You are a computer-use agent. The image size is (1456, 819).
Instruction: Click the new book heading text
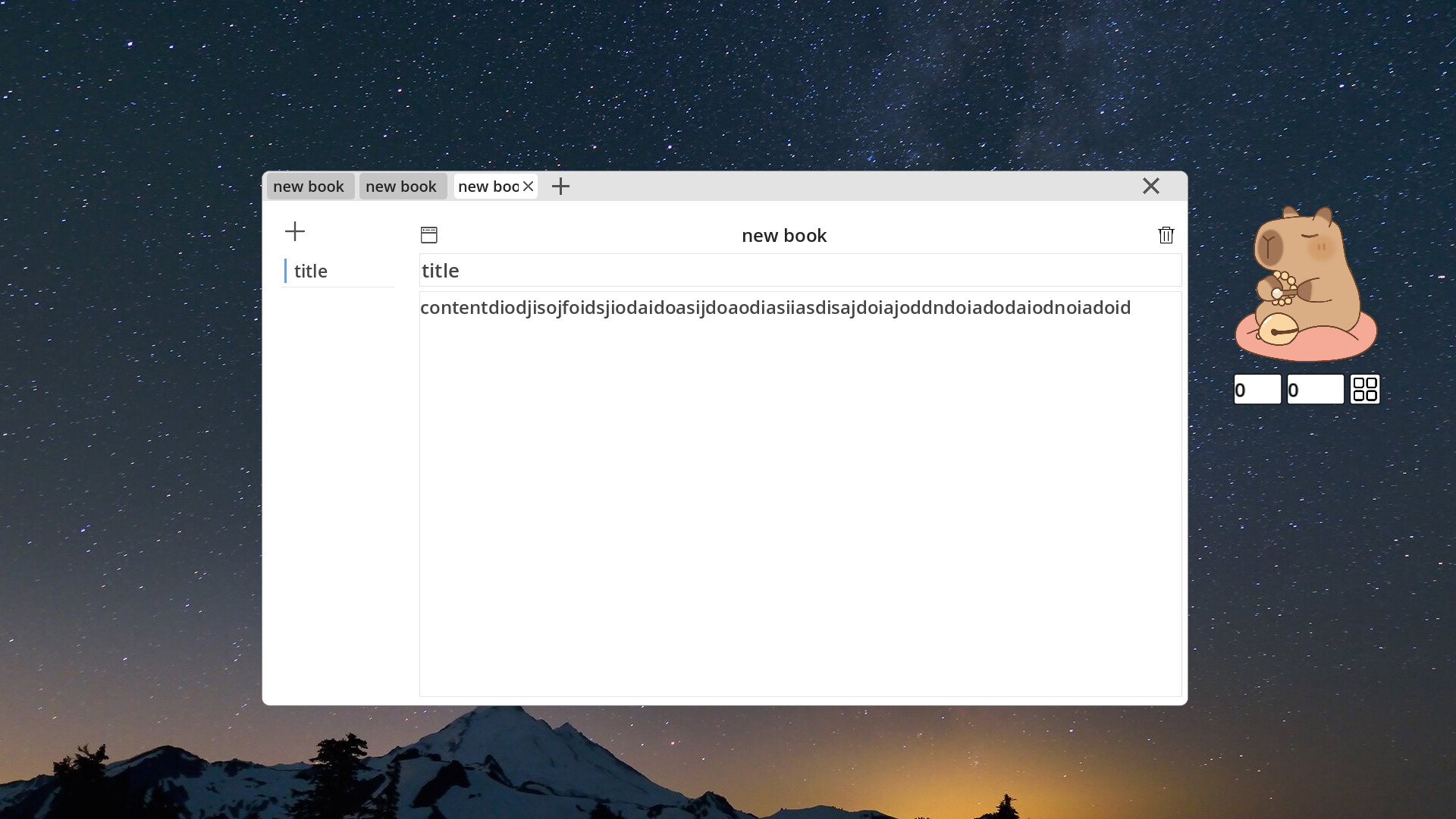click(783, 236)
